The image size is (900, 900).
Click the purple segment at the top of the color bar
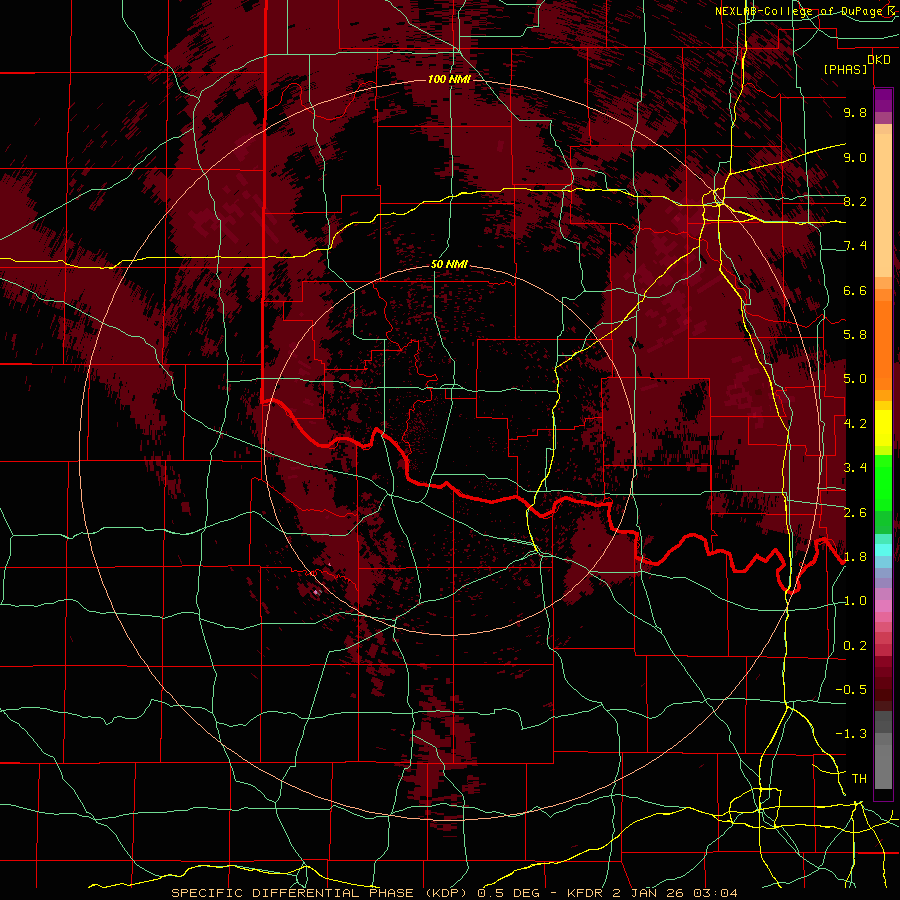pos(883,100)
